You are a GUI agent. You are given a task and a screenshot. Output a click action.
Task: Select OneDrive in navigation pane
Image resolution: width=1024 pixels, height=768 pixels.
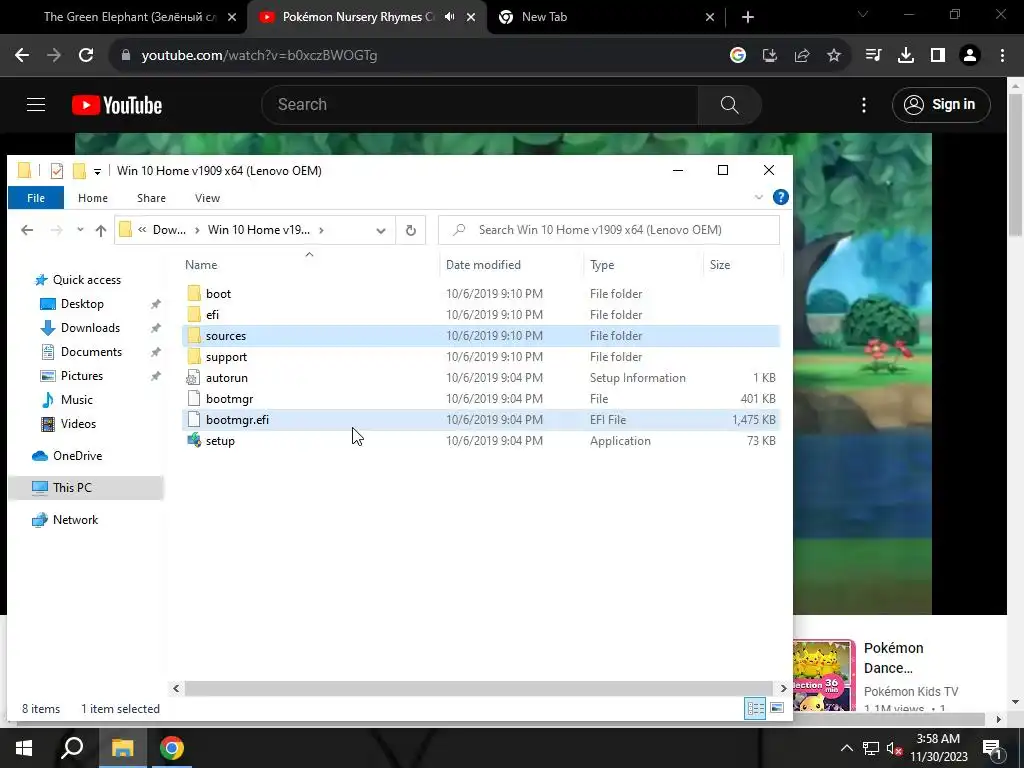[x=77, y=456]
